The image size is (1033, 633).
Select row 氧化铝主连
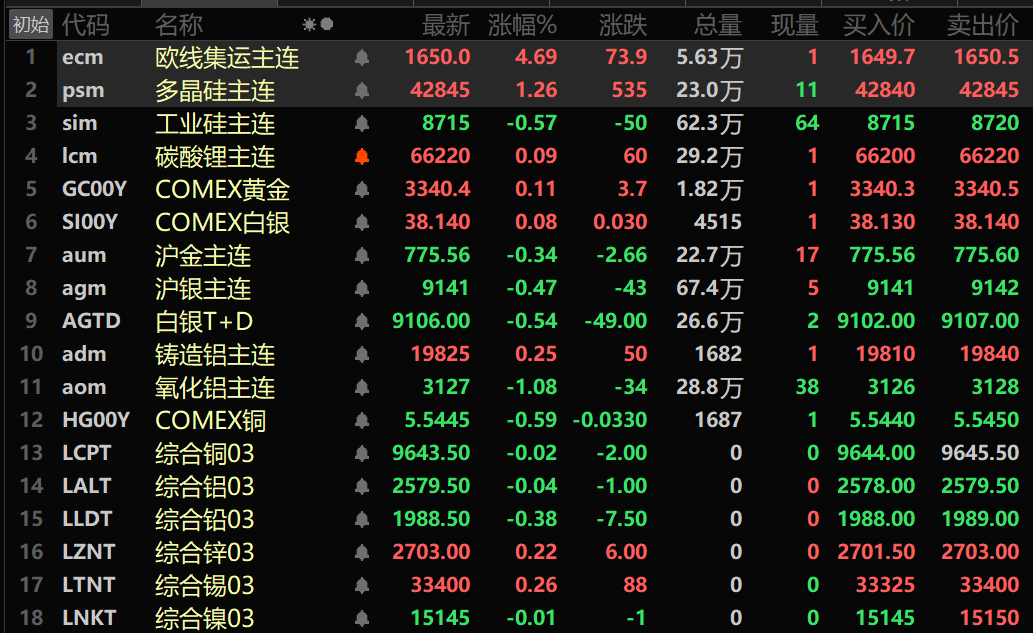pos(519,387)
